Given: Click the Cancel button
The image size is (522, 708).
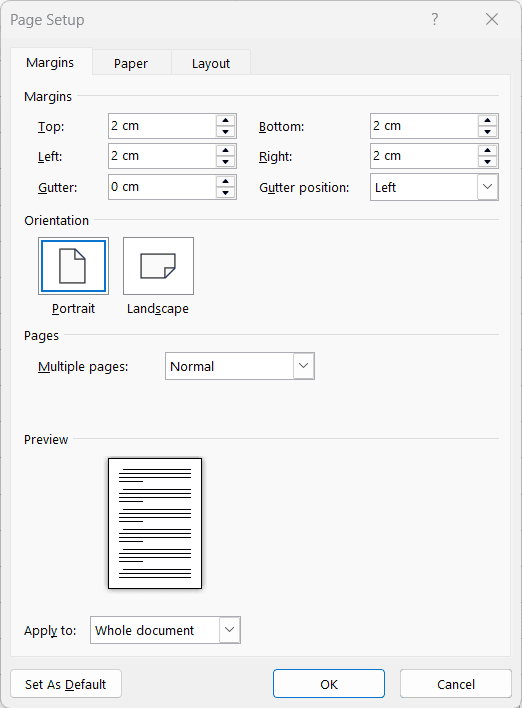Looking at the screenshot, I should [456, 684].
